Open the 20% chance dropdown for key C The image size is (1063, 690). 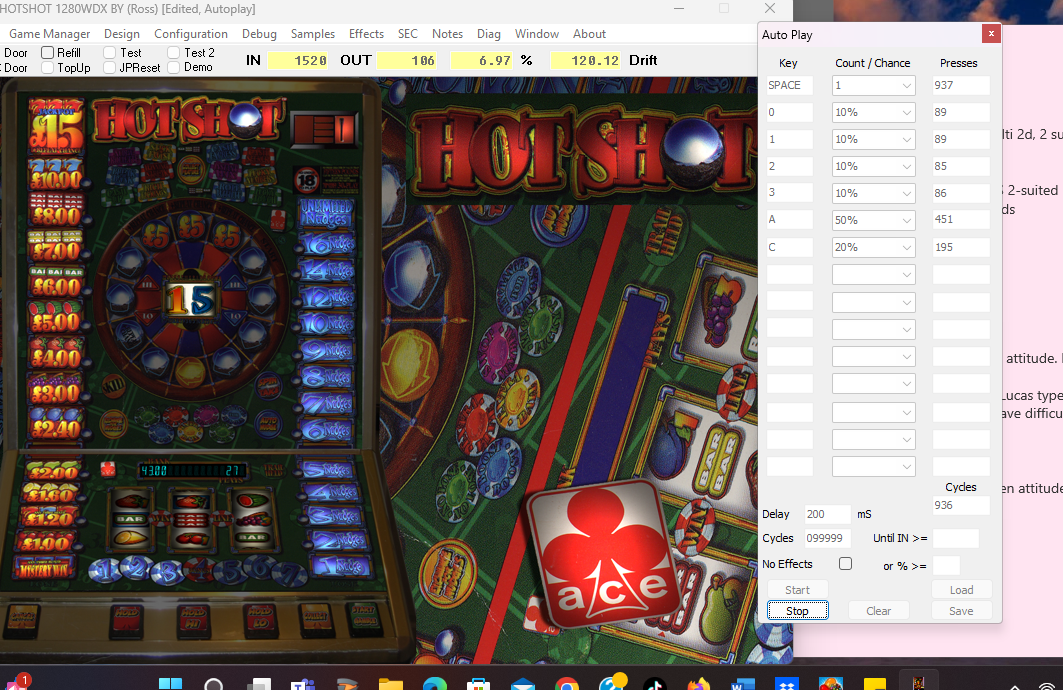pyautogui.click(x=874, y=247)
